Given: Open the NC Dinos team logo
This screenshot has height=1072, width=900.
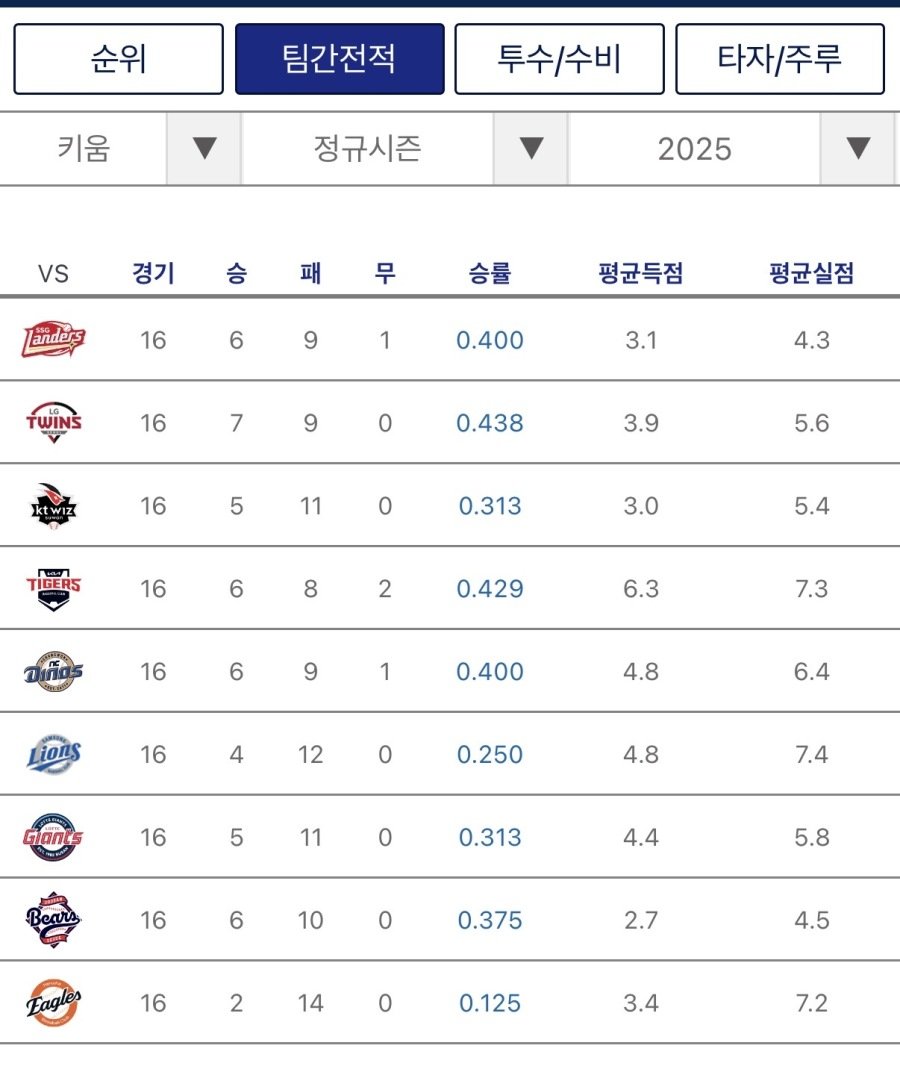Looking at the screenshot, I should [x=54, y=672].
